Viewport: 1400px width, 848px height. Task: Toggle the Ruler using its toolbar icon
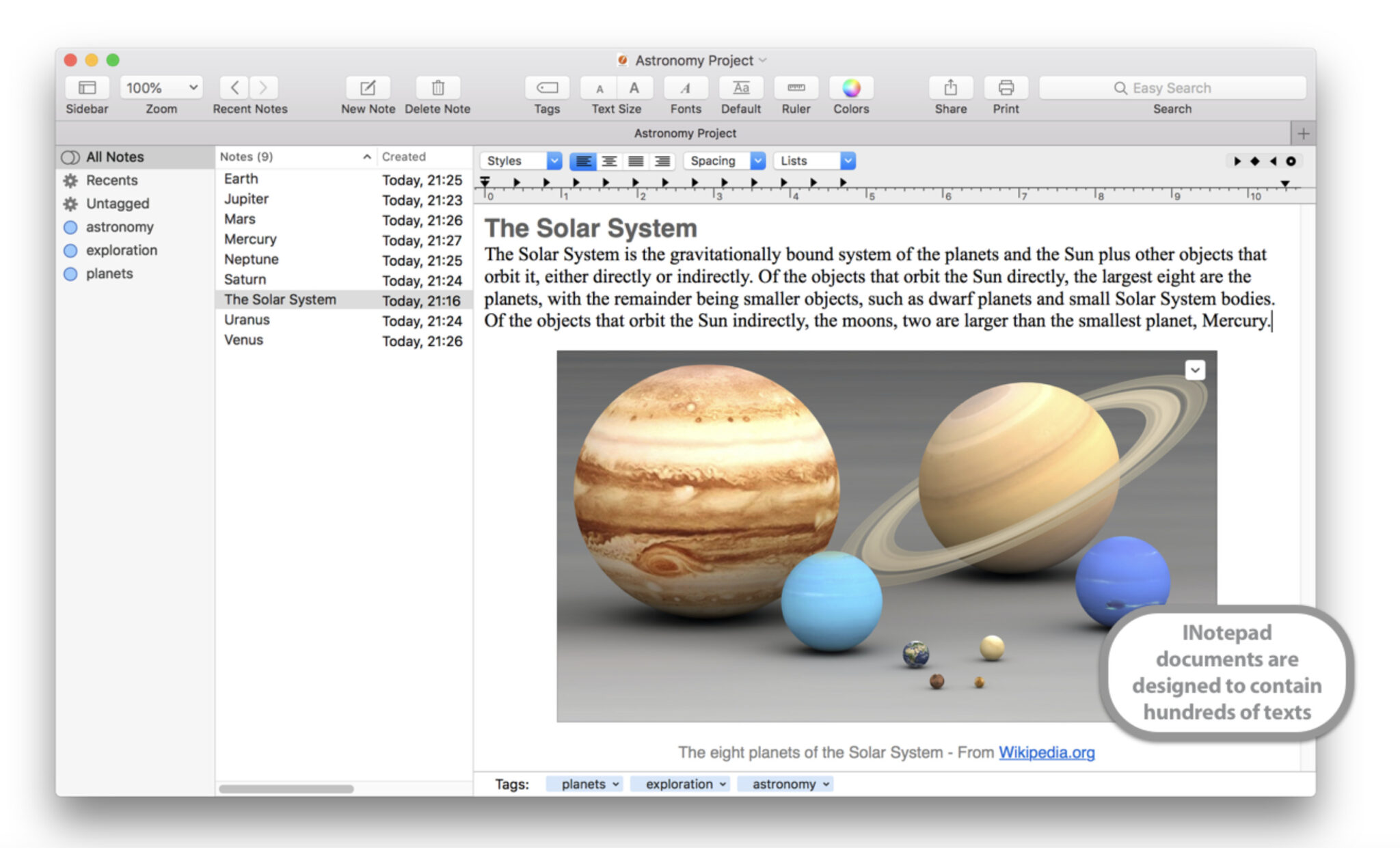pos(795,89)
